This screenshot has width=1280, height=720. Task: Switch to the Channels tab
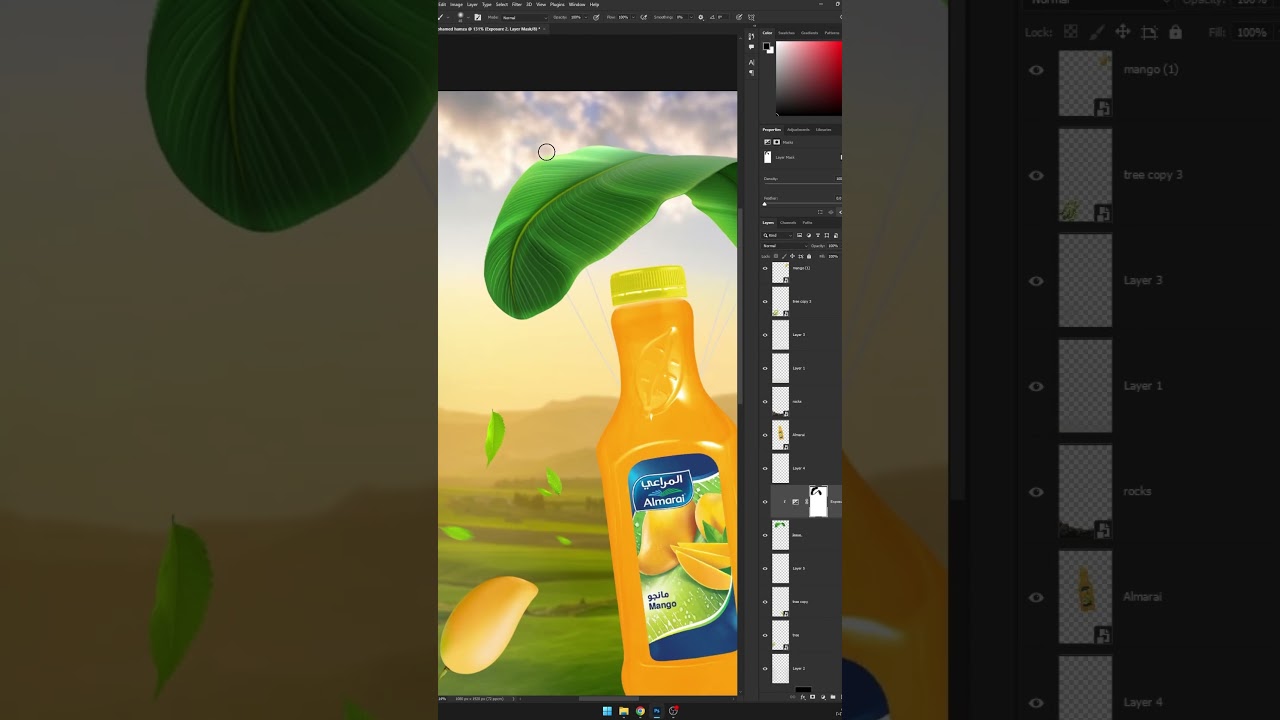[x=788, y=223]
